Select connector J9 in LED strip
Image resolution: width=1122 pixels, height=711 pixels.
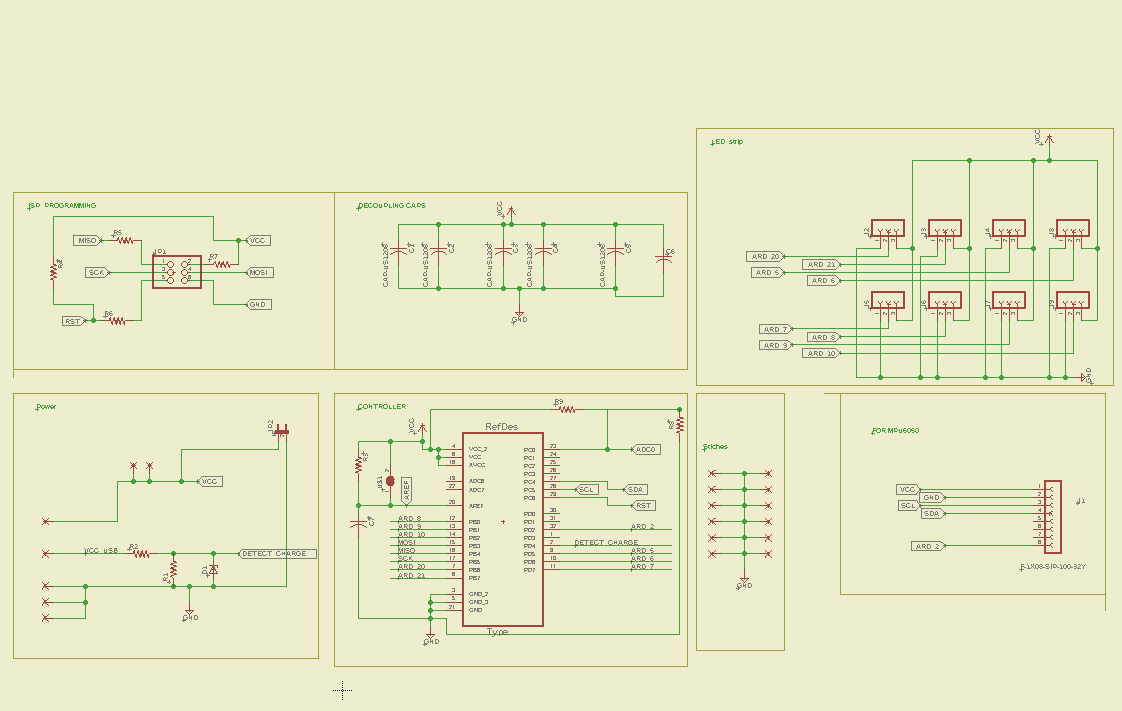pos(1073,300)
